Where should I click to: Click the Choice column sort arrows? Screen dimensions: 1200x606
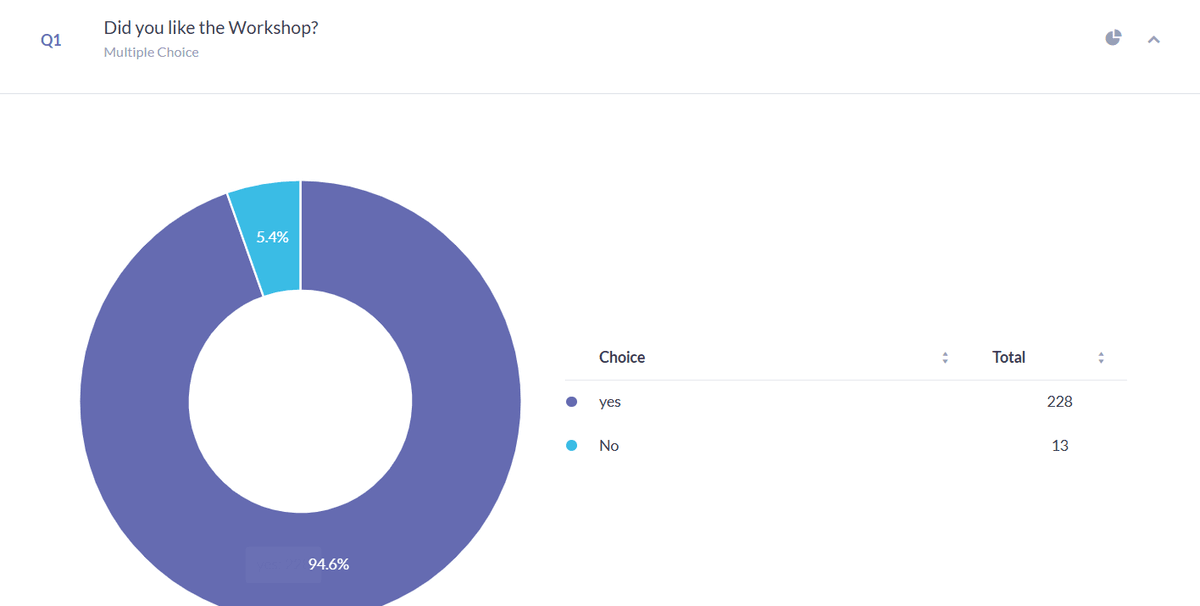click(x=945, y=357)
